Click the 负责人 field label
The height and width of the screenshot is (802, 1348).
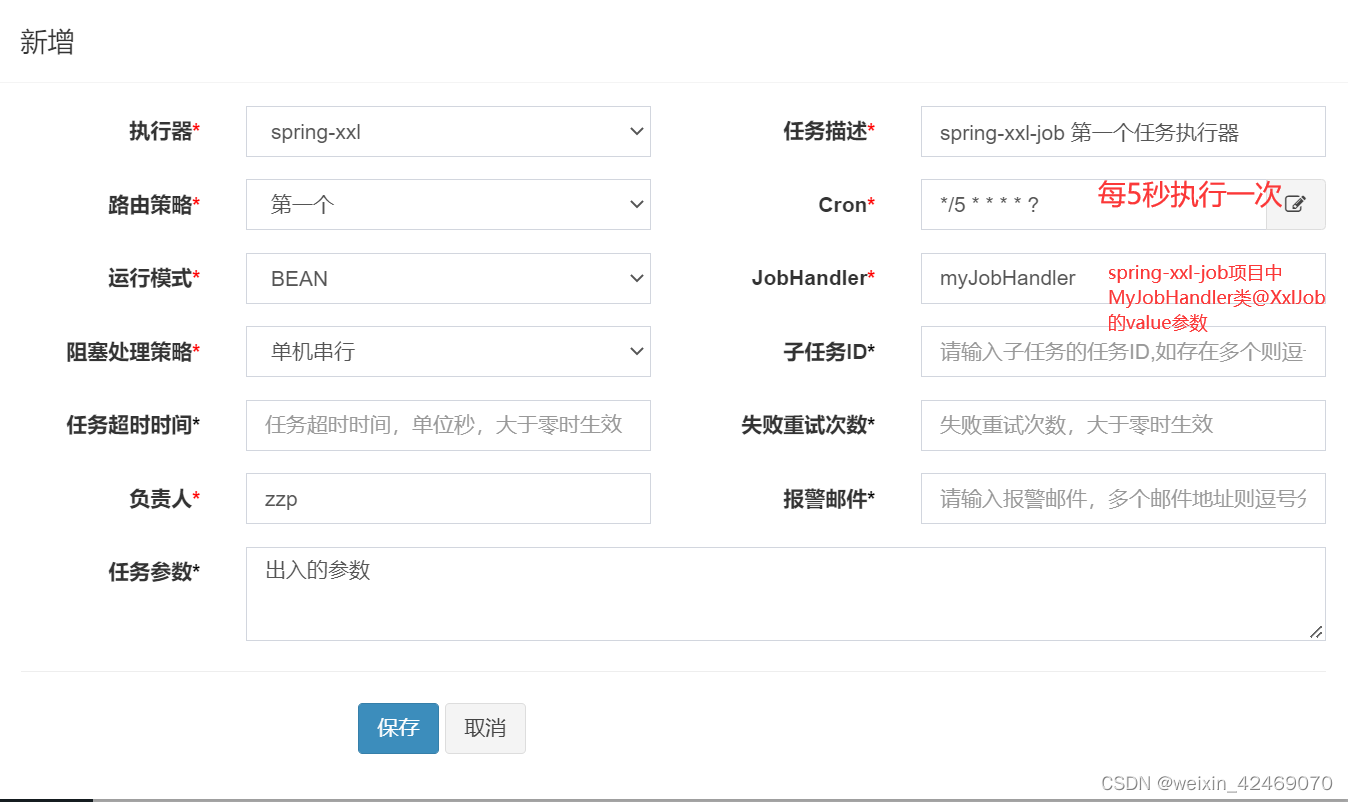pos(164,498)
